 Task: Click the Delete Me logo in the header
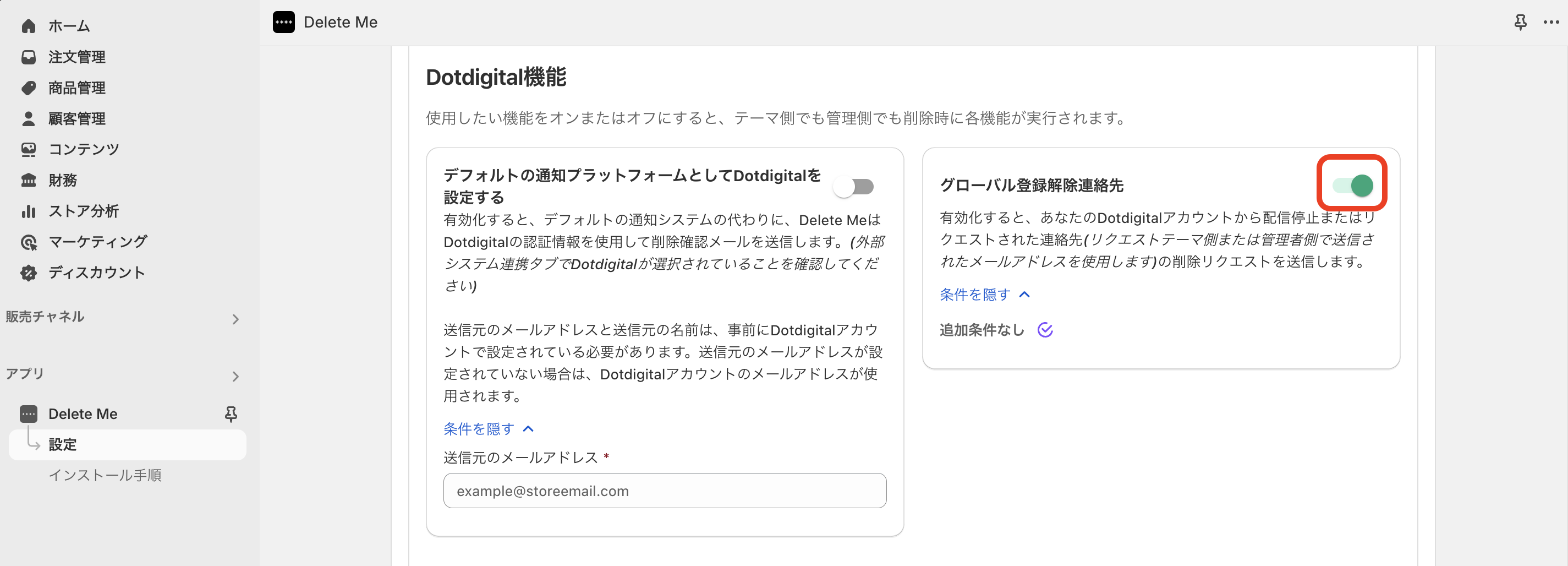click(x=284, y=23)
